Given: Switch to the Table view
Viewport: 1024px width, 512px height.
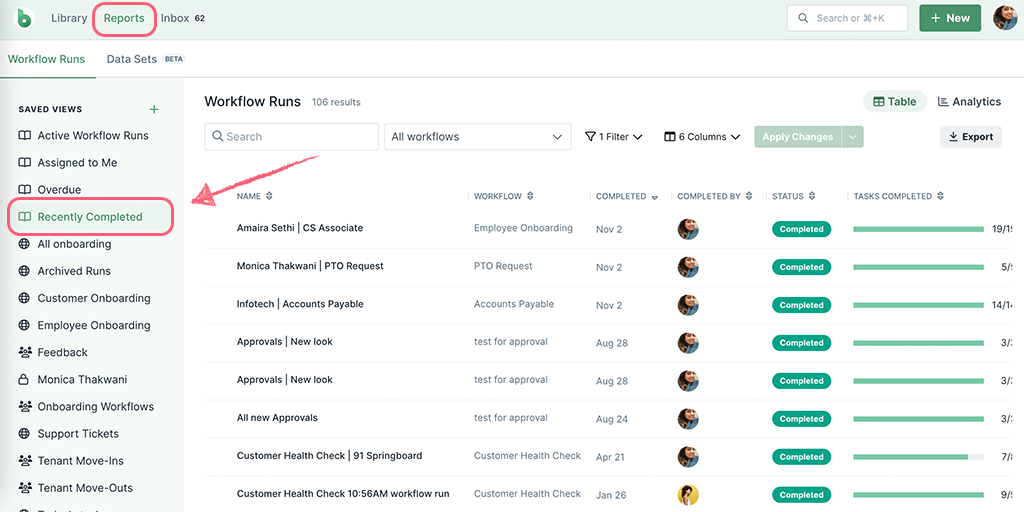Looking at the screenshot, I should pyautogui.click(x=895, y=102).
